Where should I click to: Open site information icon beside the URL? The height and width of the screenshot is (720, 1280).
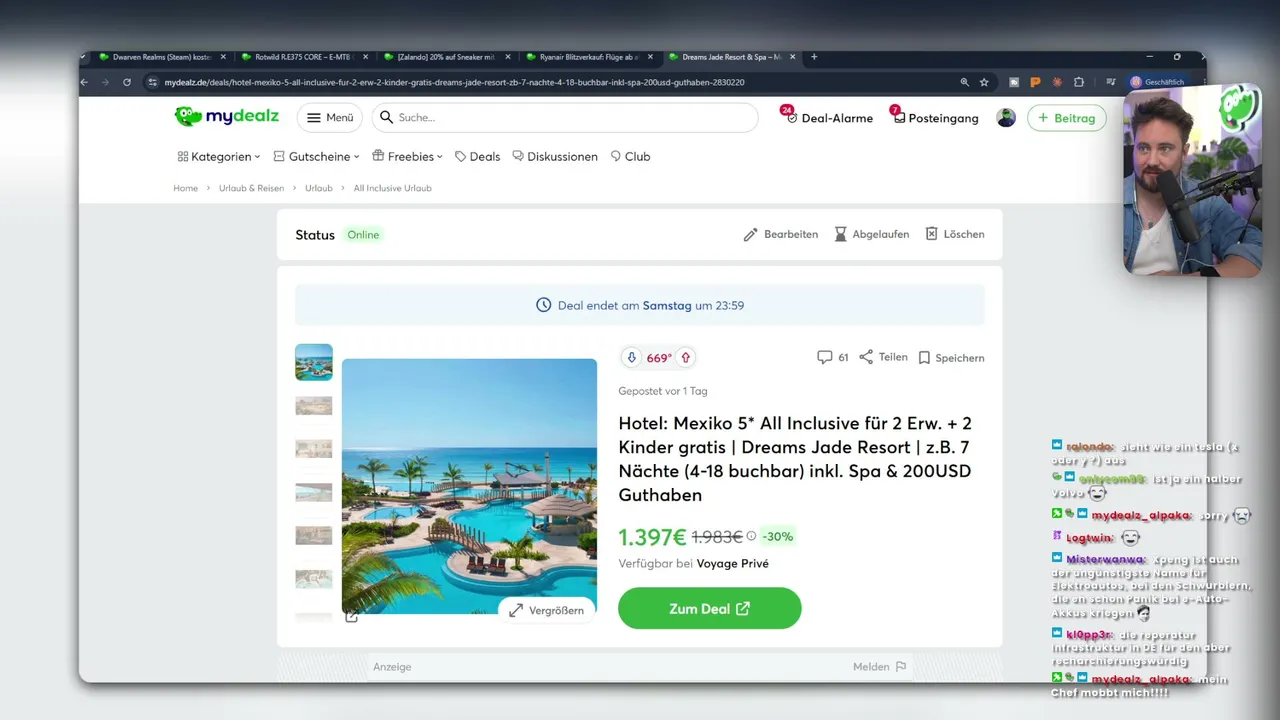pos(153,82)
